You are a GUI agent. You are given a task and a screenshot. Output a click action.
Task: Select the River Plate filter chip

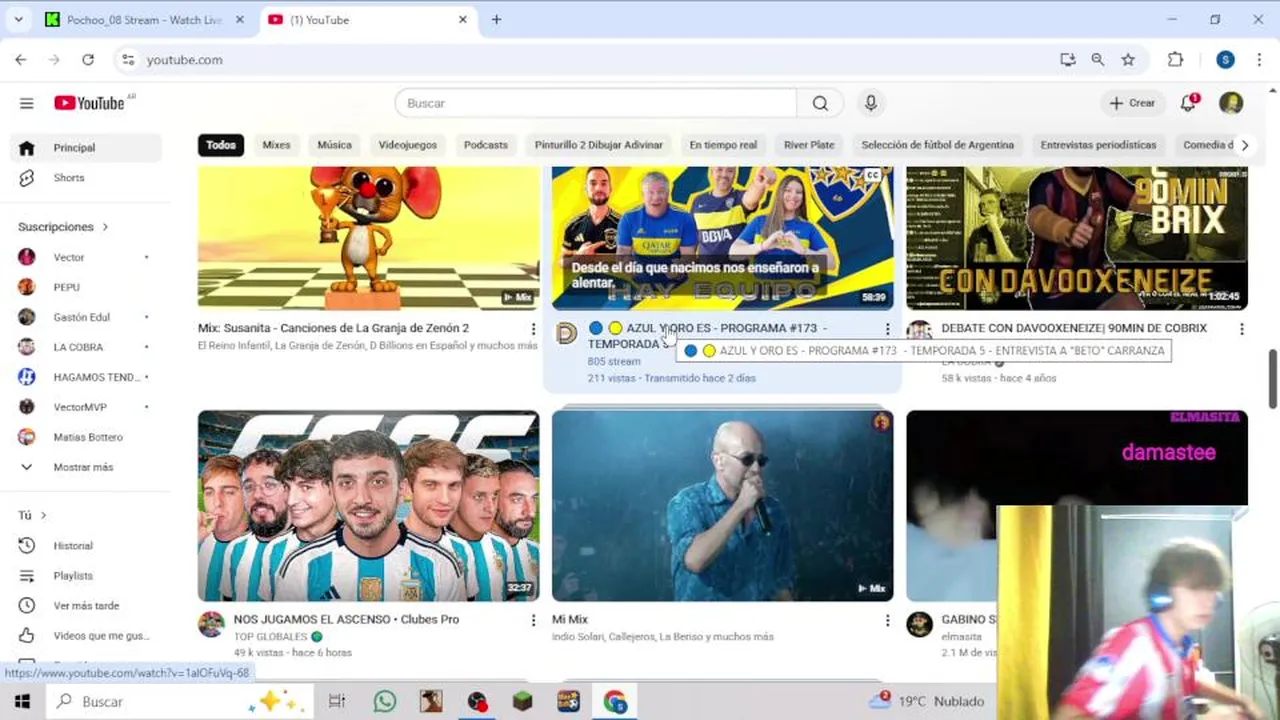coord(809,145)
